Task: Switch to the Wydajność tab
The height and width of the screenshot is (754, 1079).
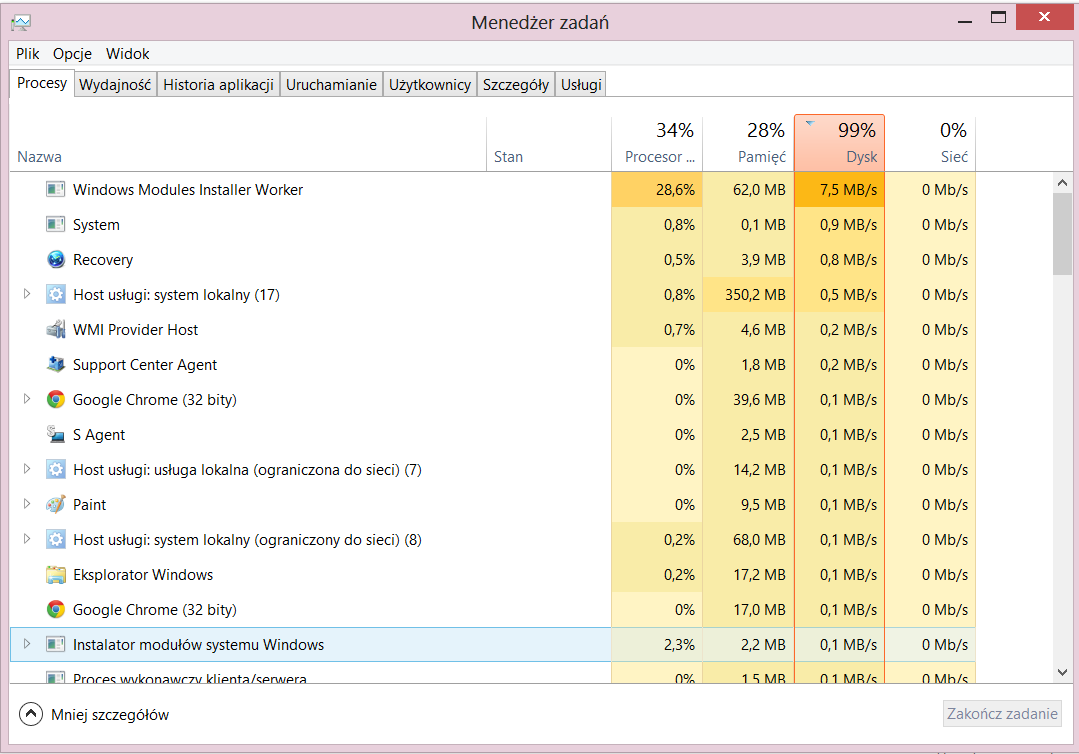Action: 115,85
